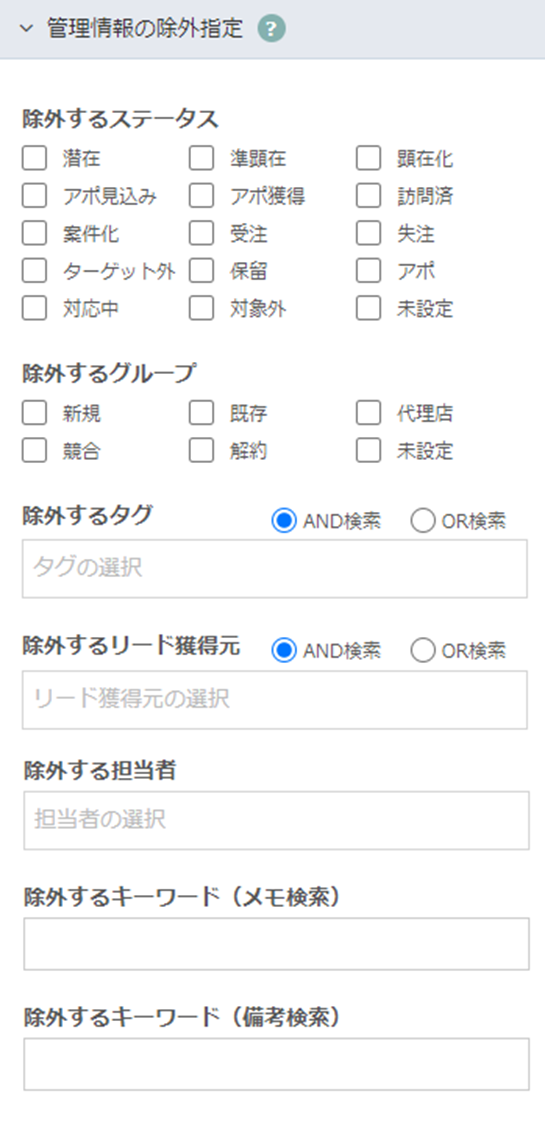
Task: Focus the メモ検索 keyword input field
Action: click(x=276, y=944)
